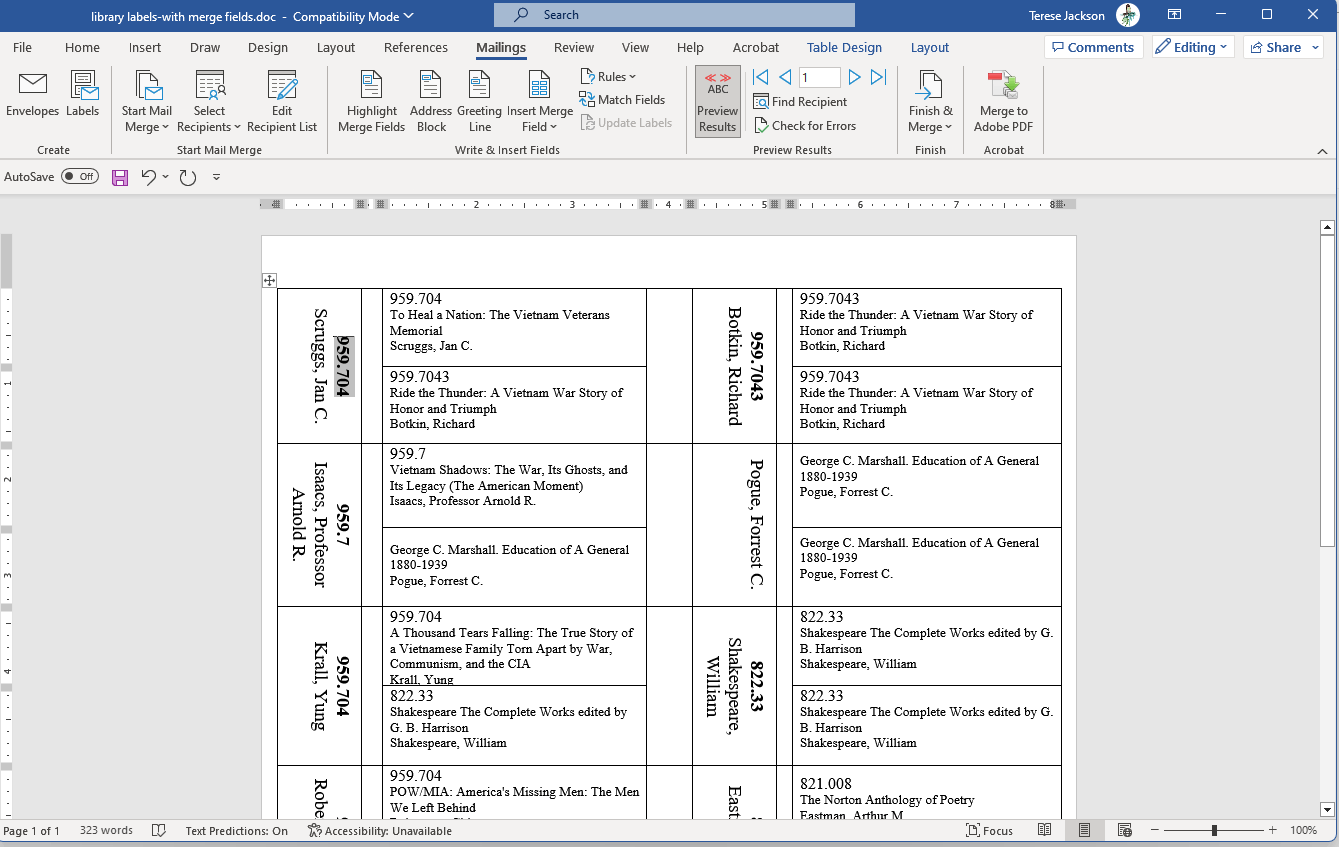Click zoom out minus button
The width and height of the screenshot is (1339, 847).
pyautogui.click(x=1154, y=831)
